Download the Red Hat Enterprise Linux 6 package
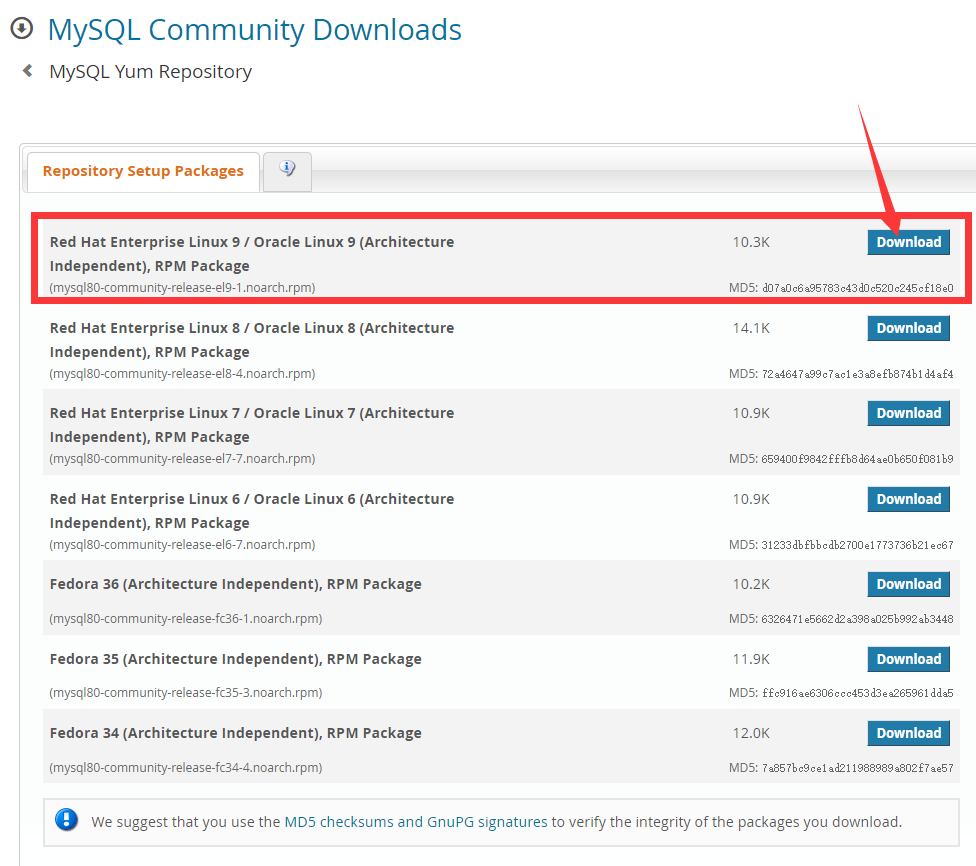This screenshot has height=866, width=976. (x=908, y=499)
